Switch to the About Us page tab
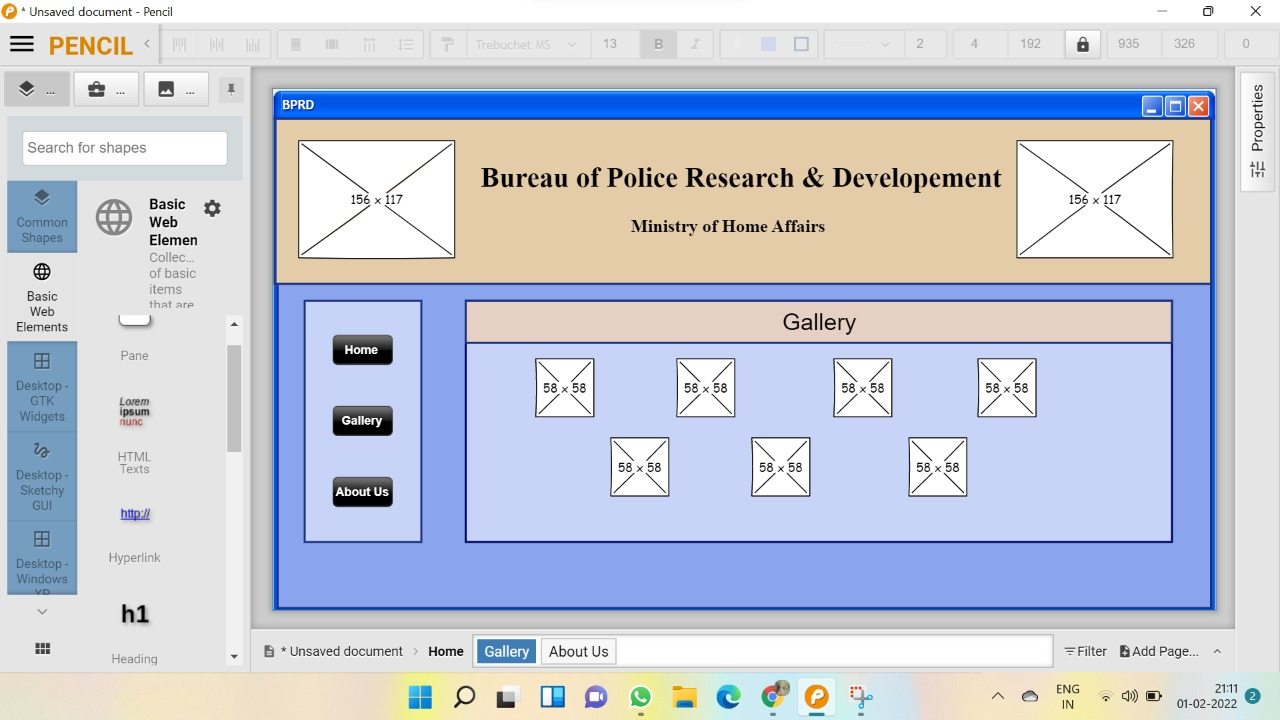 click(578, 651)
